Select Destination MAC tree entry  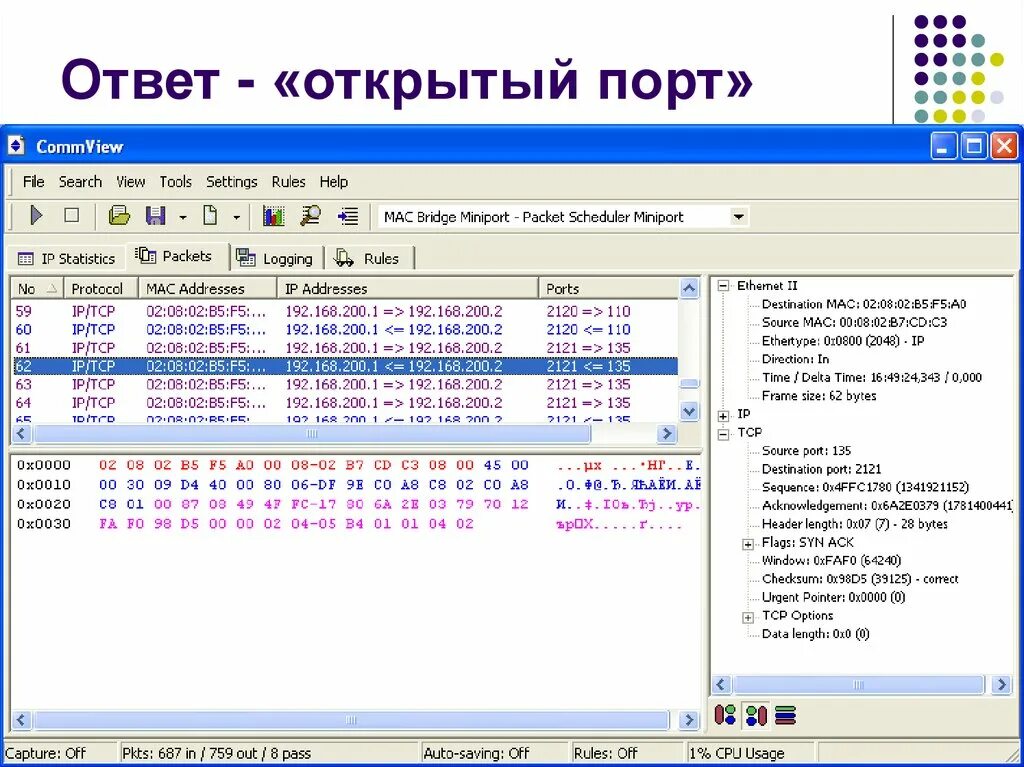point(864,304)
